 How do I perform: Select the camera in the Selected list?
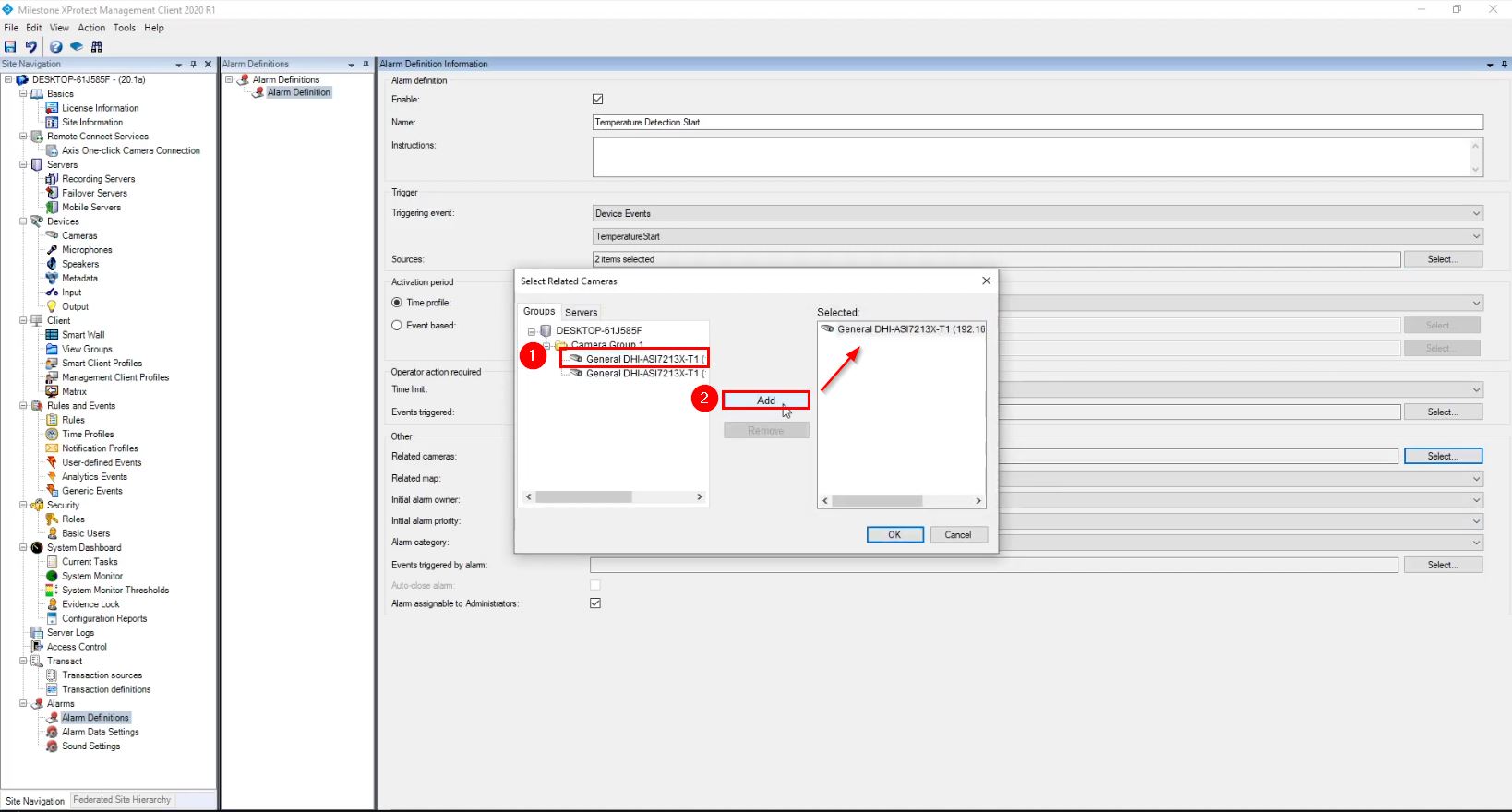point(903,329)
